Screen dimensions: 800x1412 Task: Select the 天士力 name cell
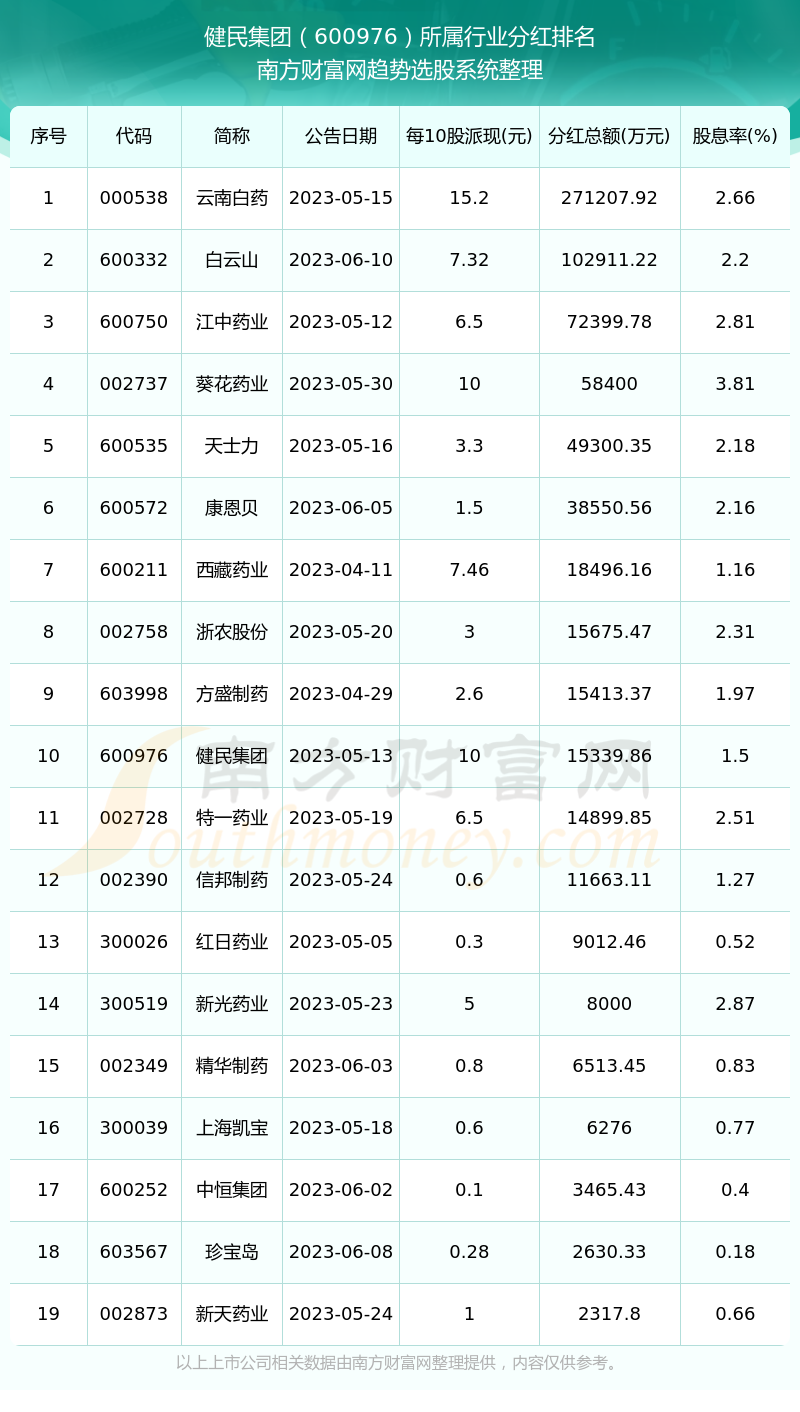(232, 446)
